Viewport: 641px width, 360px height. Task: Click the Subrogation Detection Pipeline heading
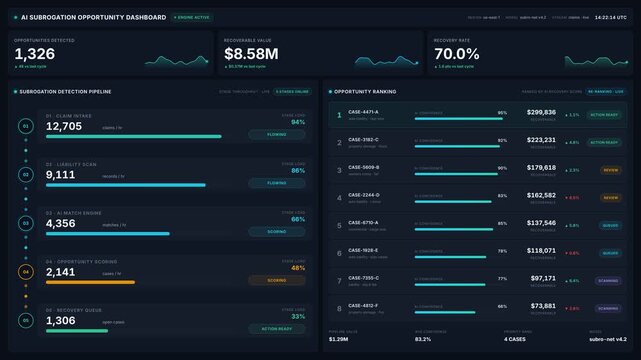[65, 92]
